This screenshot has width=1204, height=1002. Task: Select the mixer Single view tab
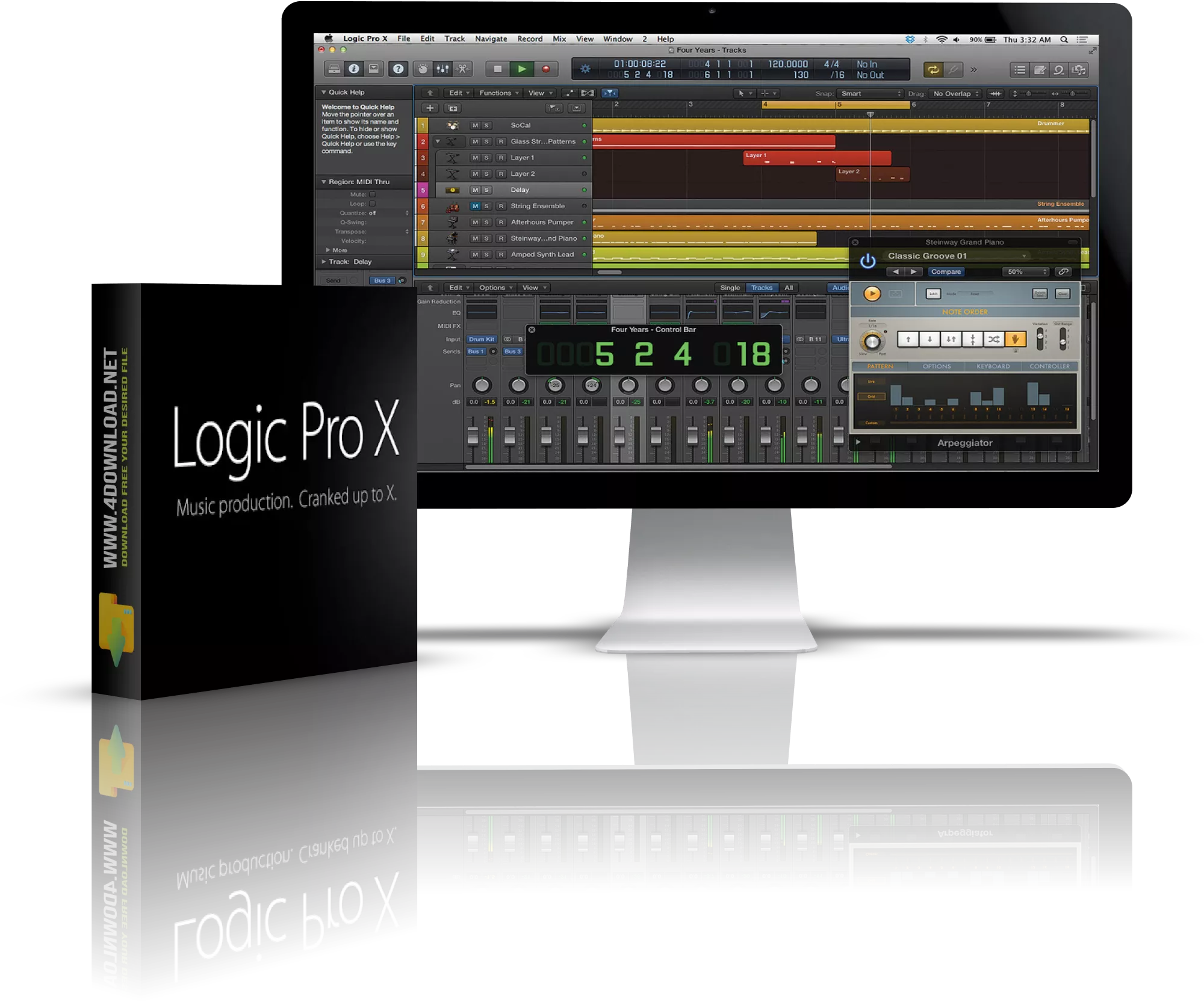click(x=730, y=288)
